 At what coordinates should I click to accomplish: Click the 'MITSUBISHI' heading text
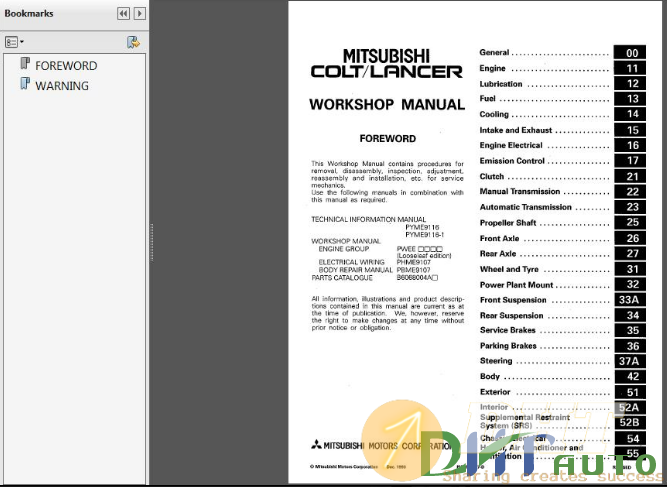386,56
